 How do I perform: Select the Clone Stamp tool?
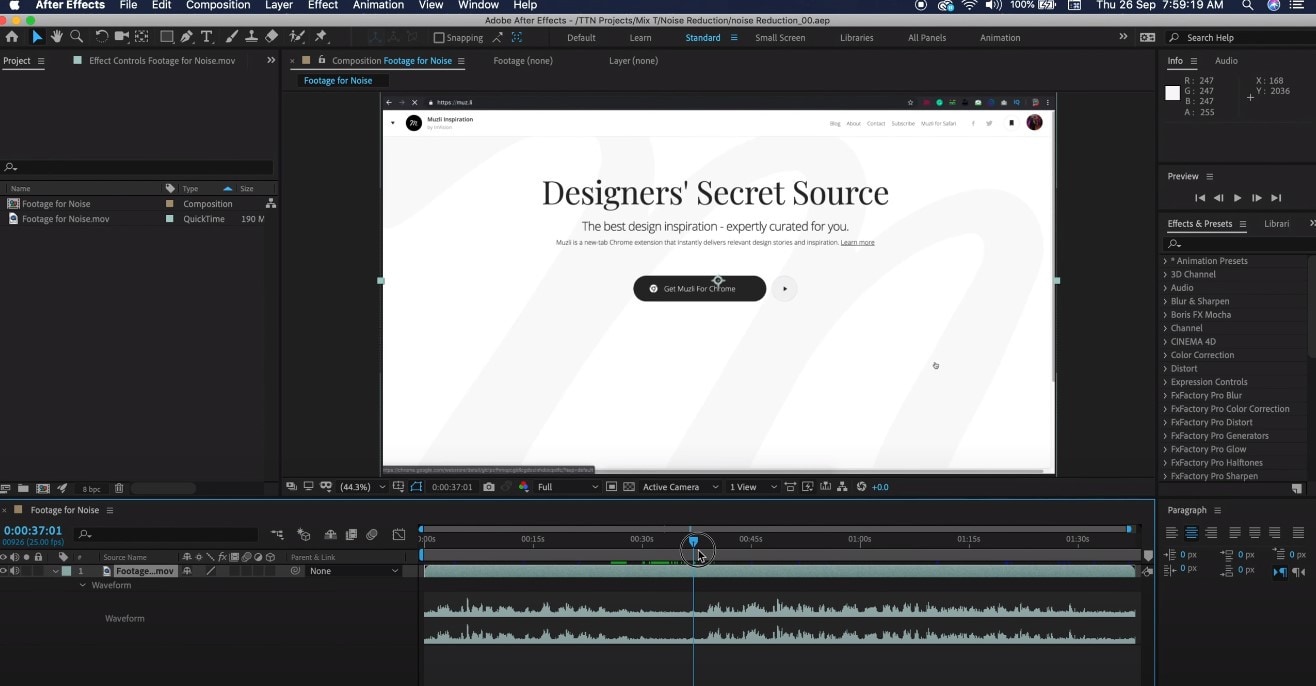pyautogui.click(x=251, y=37)
